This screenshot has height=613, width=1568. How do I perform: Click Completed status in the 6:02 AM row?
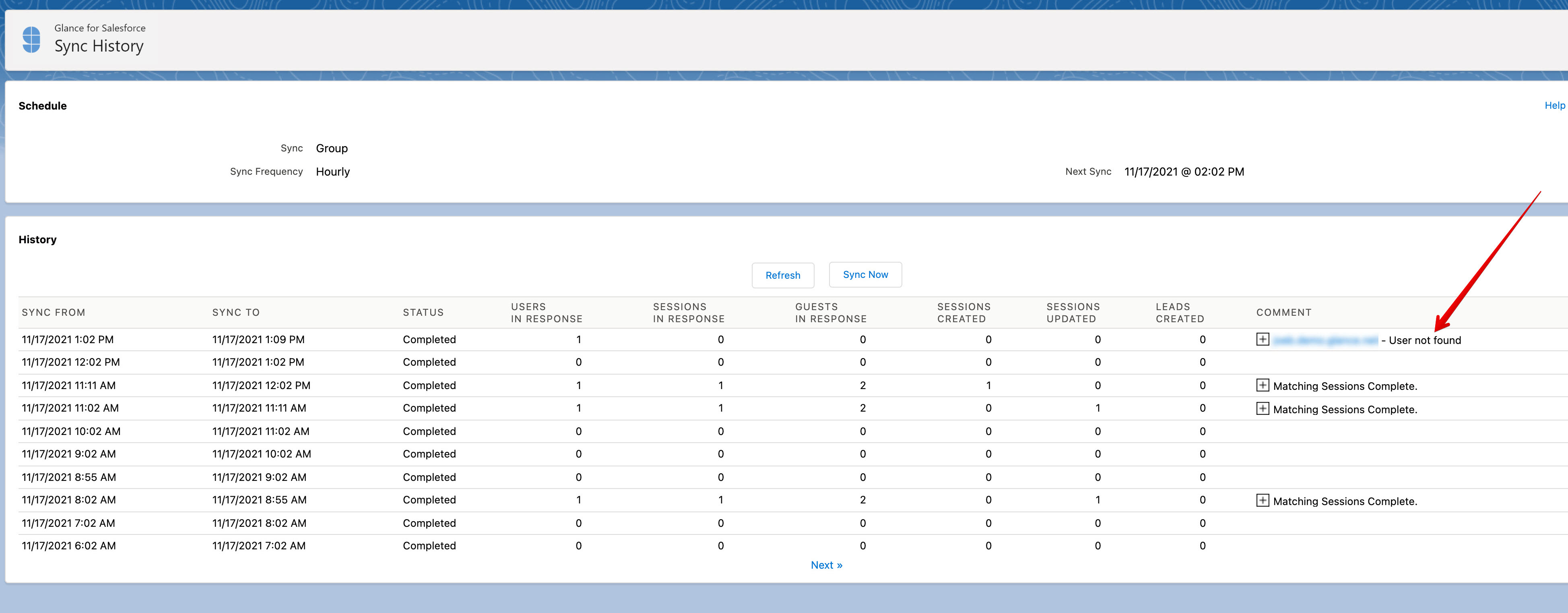pos(429,546)
